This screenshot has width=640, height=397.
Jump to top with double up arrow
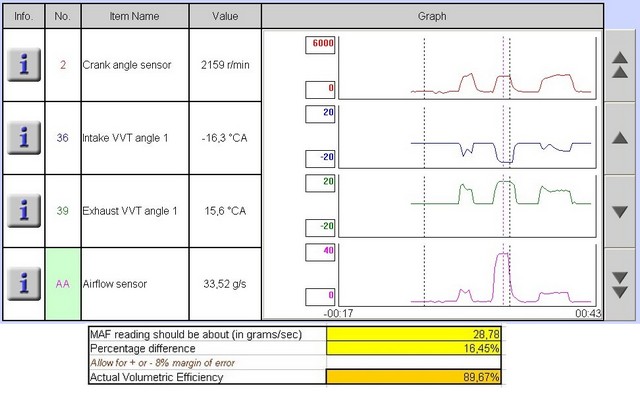pos(620,65)
